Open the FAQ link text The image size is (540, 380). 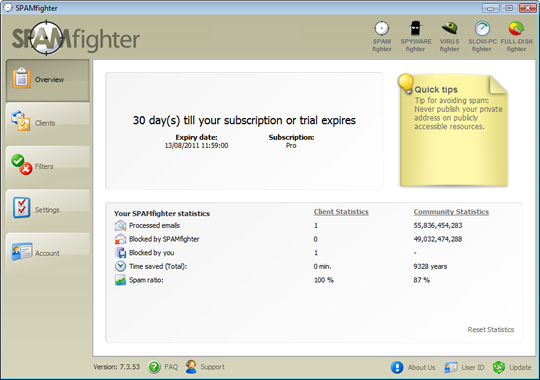click(171, 367)
